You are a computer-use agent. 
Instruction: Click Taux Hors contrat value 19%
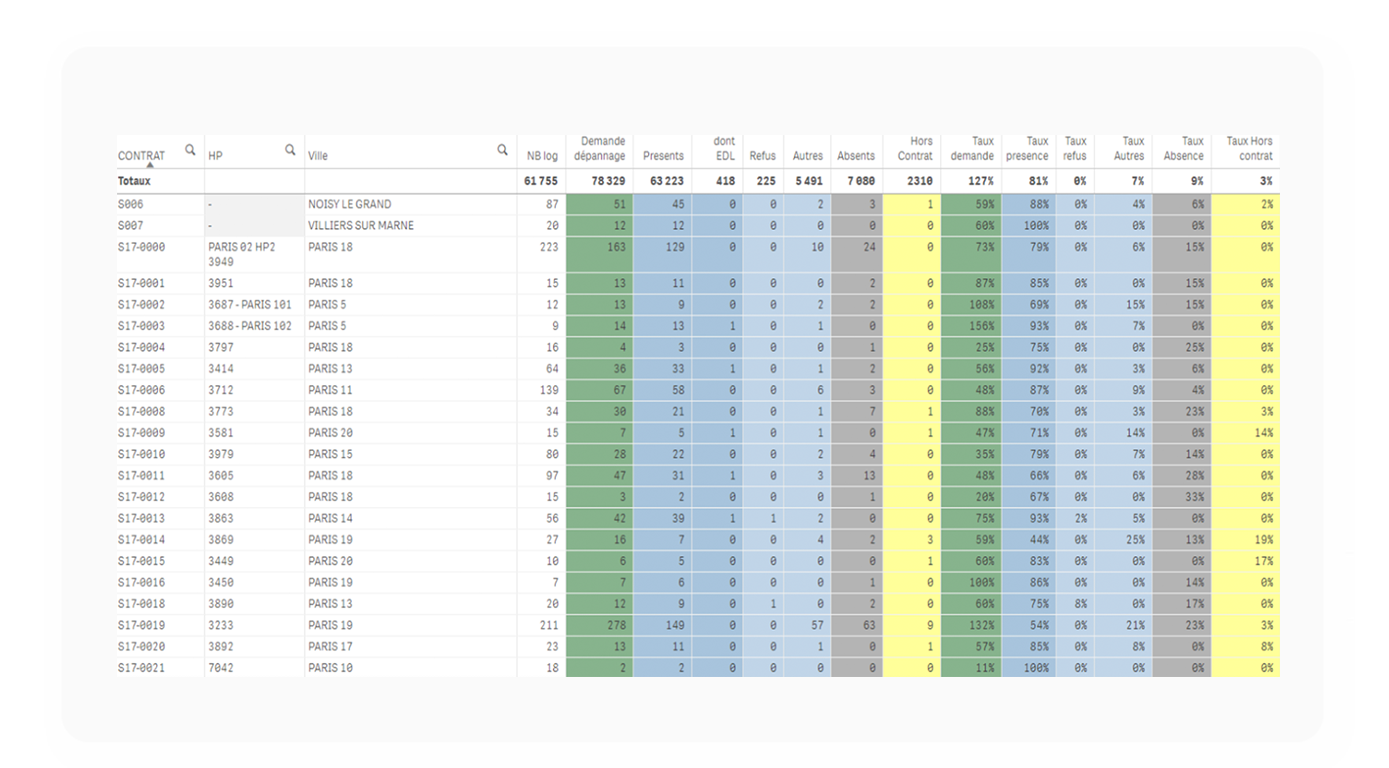click(1265, 540)
